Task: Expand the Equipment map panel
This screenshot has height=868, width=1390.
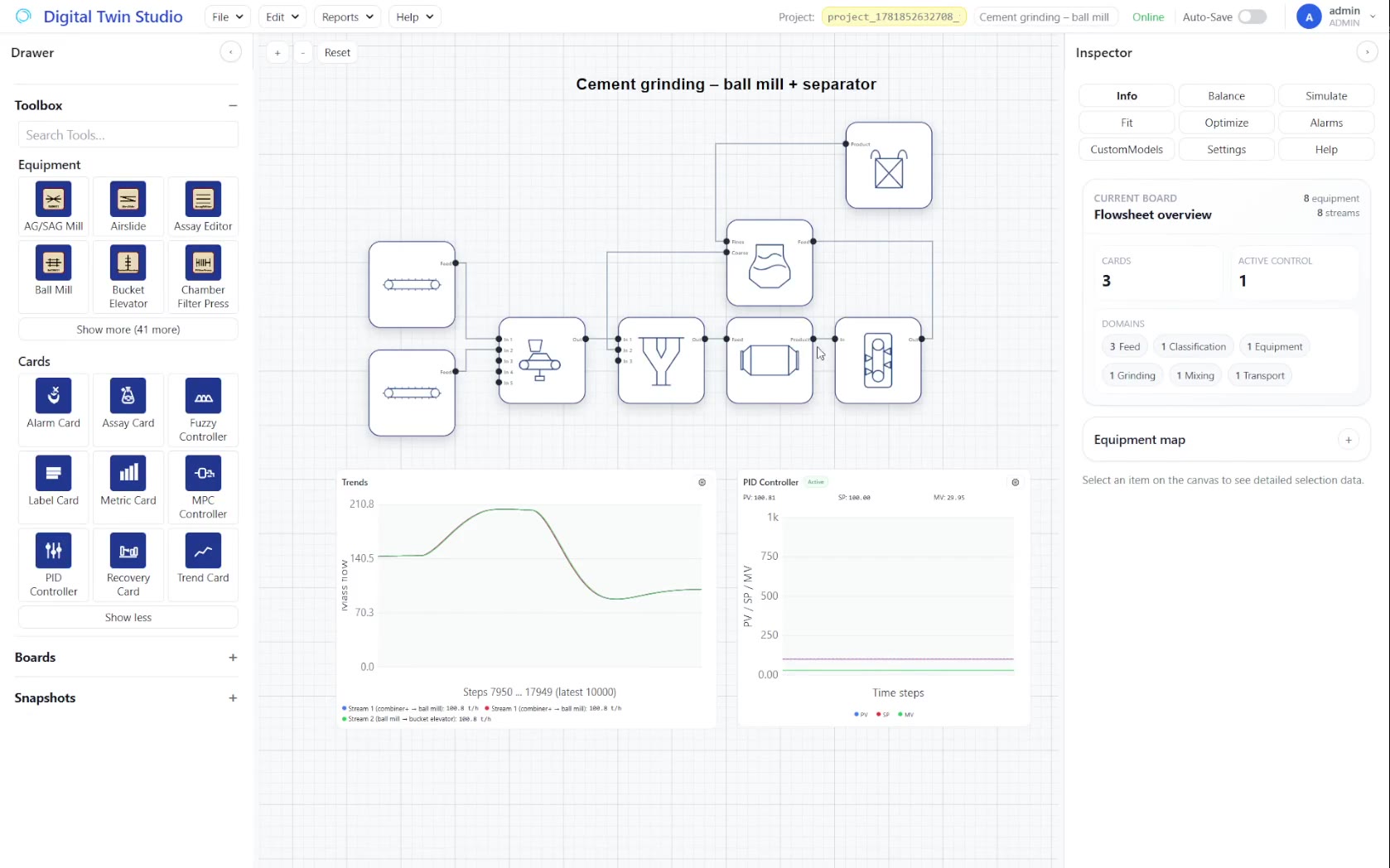Action: point(1349,440)
